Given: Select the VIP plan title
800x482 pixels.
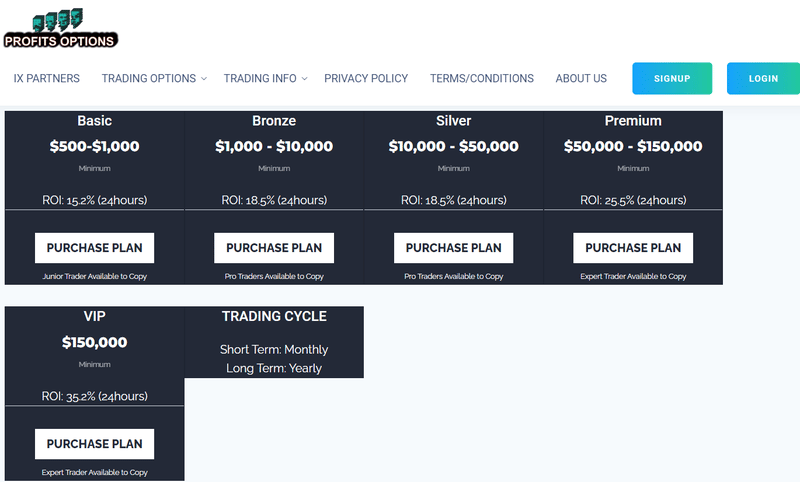Looking at the screenshot, I should [x=94, y=316].
